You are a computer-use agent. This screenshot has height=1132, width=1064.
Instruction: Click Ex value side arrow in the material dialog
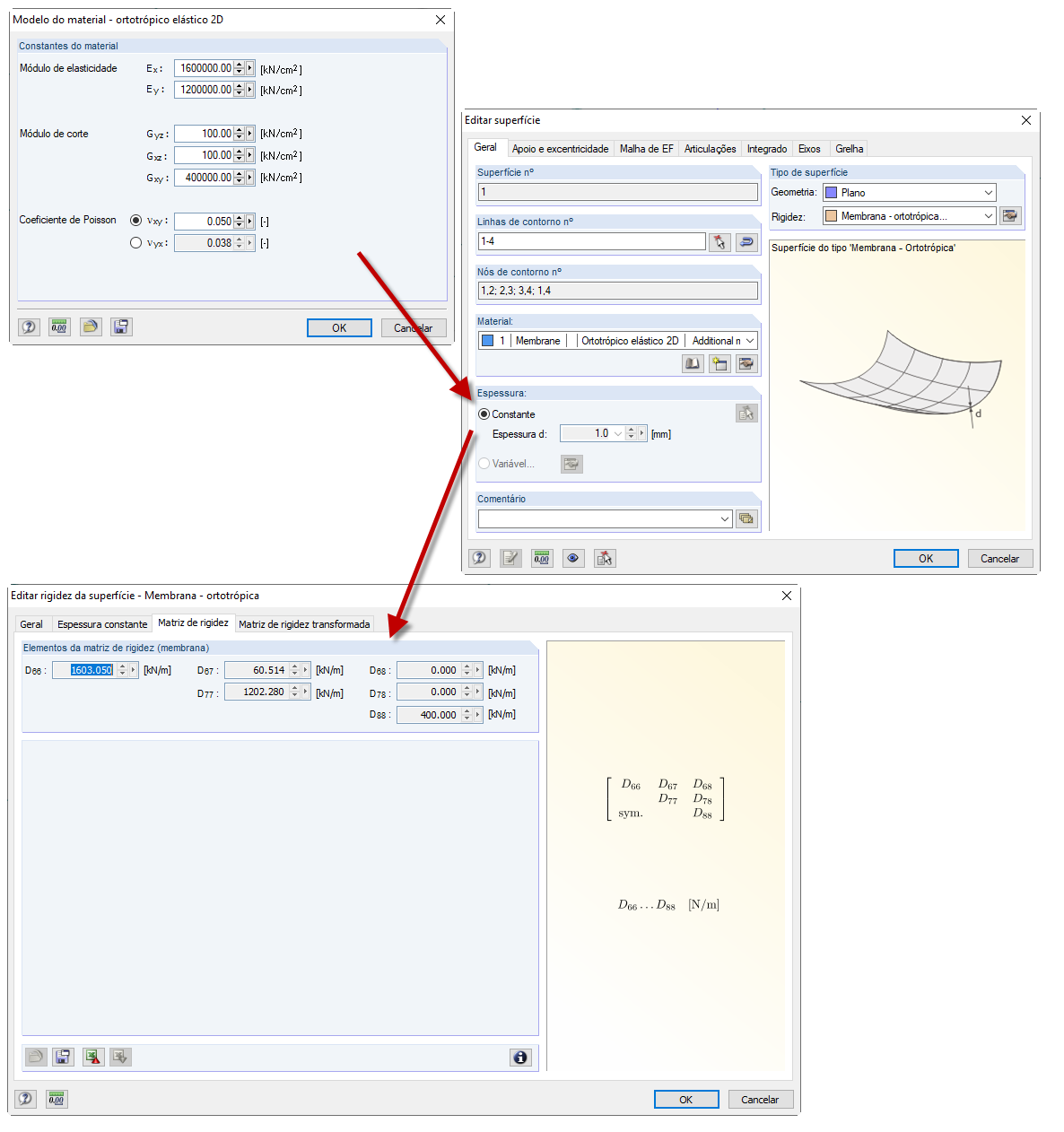click(x=250, y=68)
